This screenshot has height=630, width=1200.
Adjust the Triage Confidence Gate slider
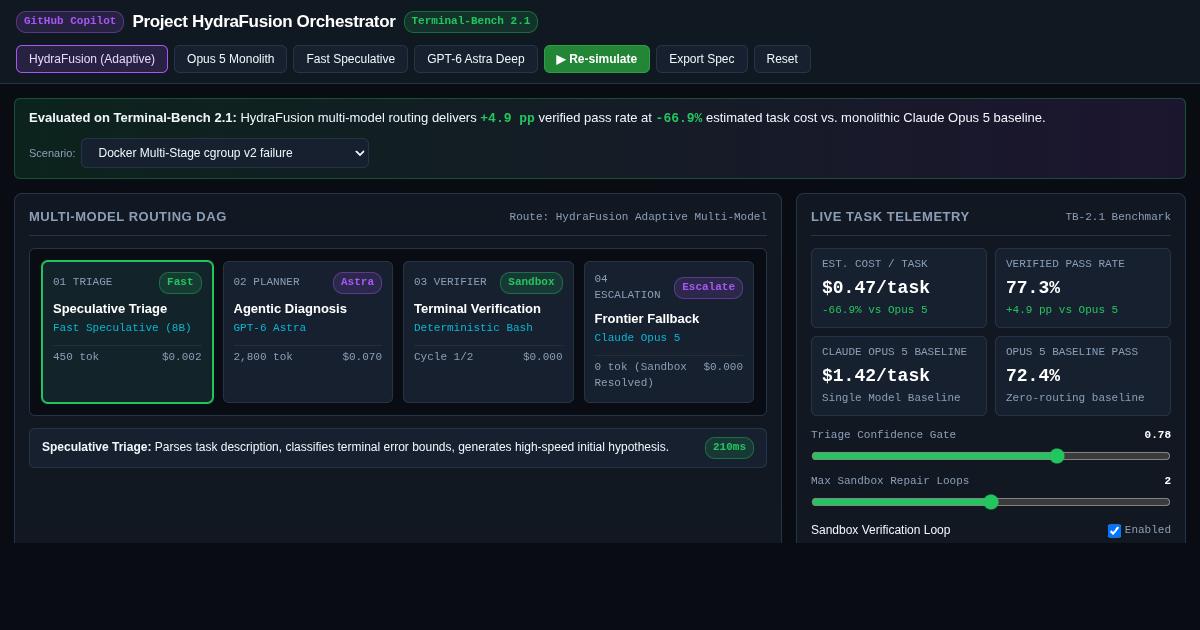click(x=990, y=456)
